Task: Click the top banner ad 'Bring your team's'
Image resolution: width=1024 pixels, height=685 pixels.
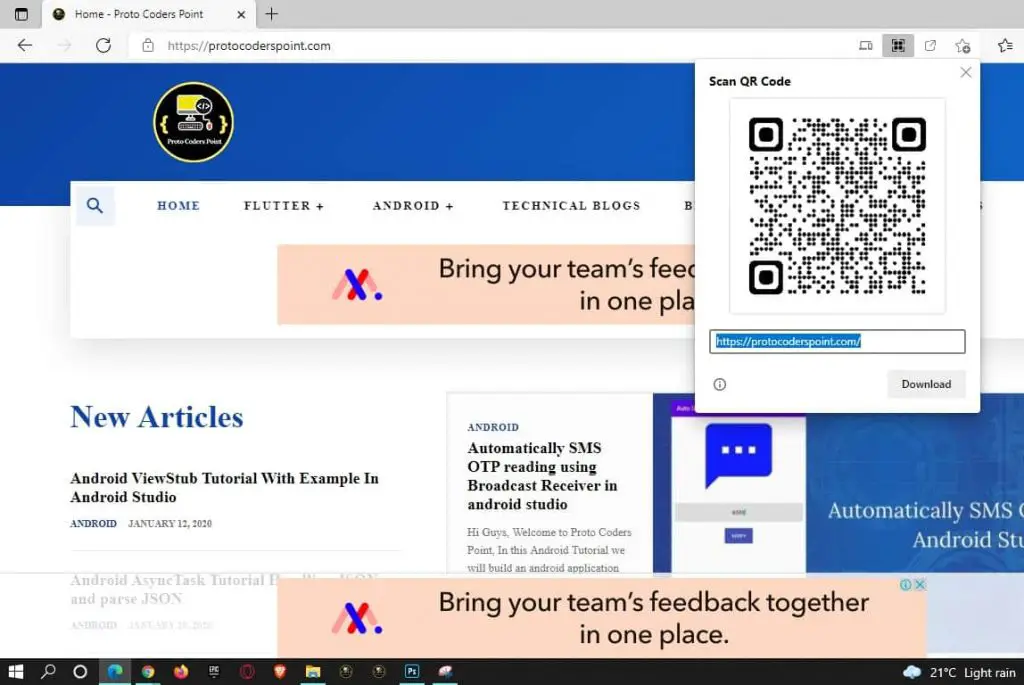Action: [486, 285]
